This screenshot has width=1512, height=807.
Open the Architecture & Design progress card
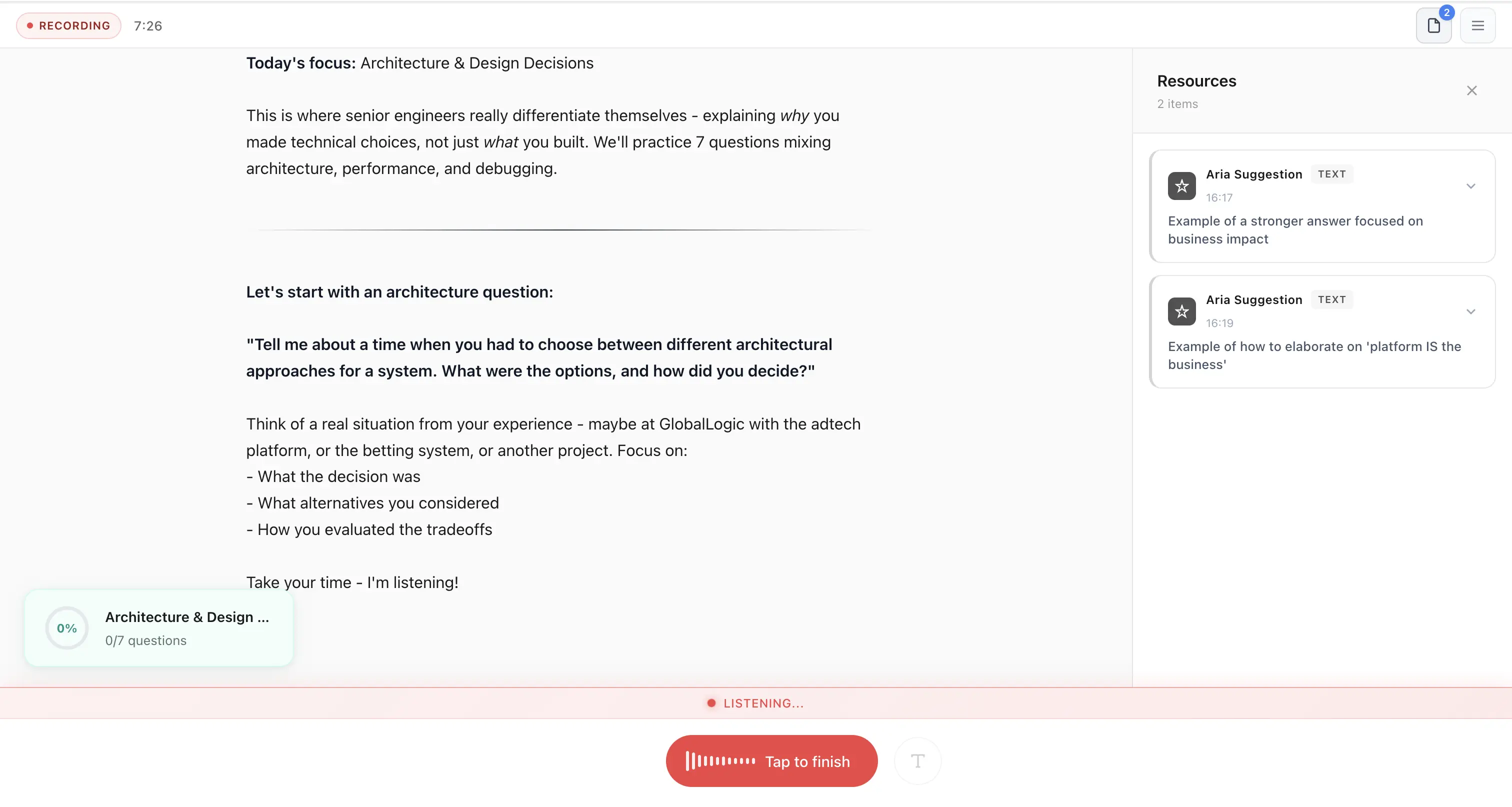186,628
